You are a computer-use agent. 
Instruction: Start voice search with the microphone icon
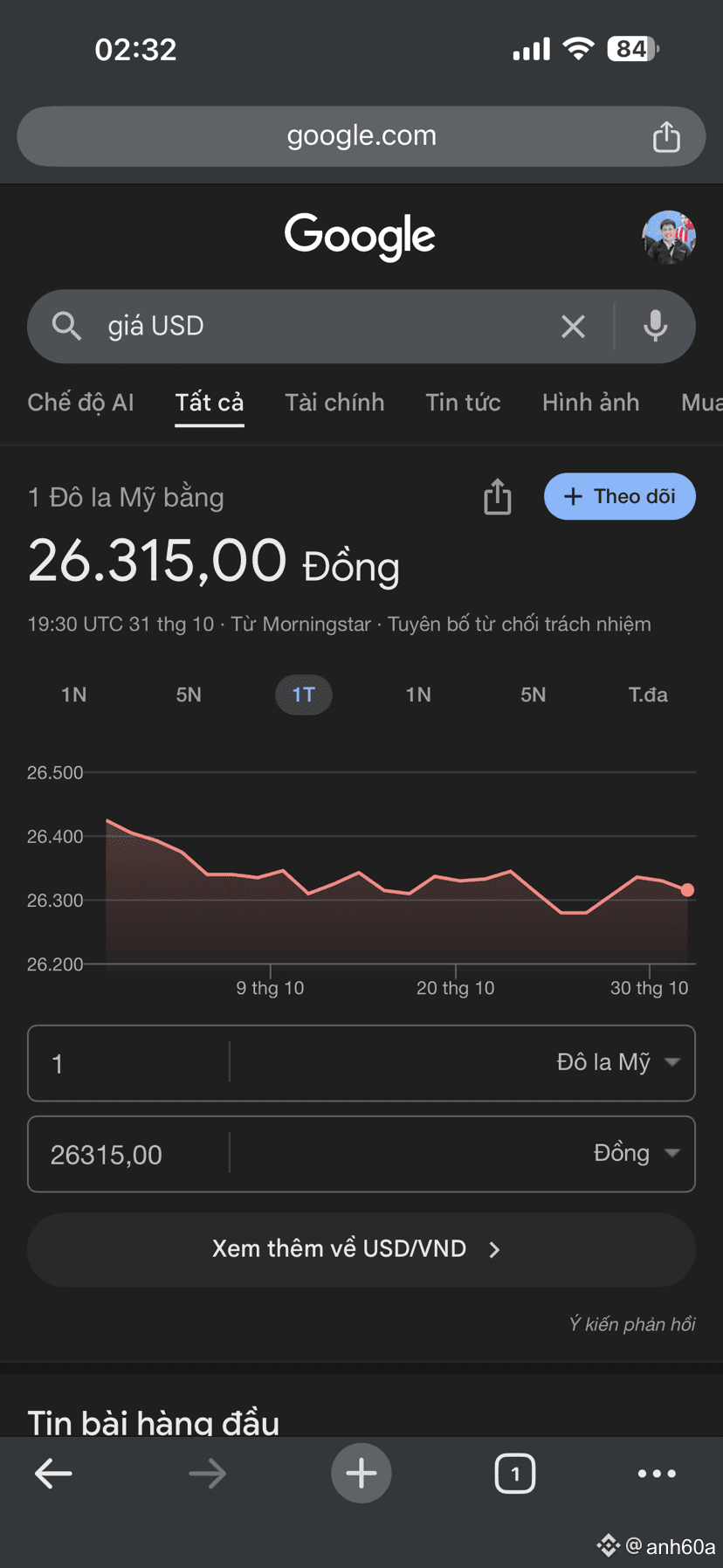(655, 326)
